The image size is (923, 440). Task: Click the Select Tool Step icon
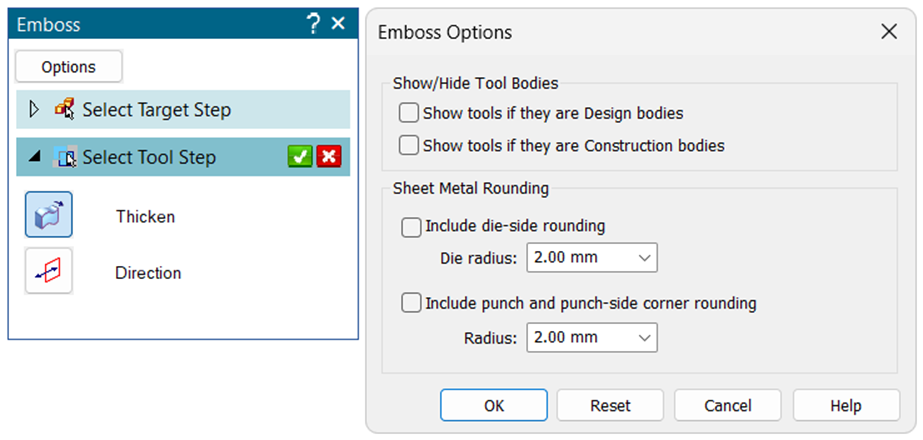(65, 157)
